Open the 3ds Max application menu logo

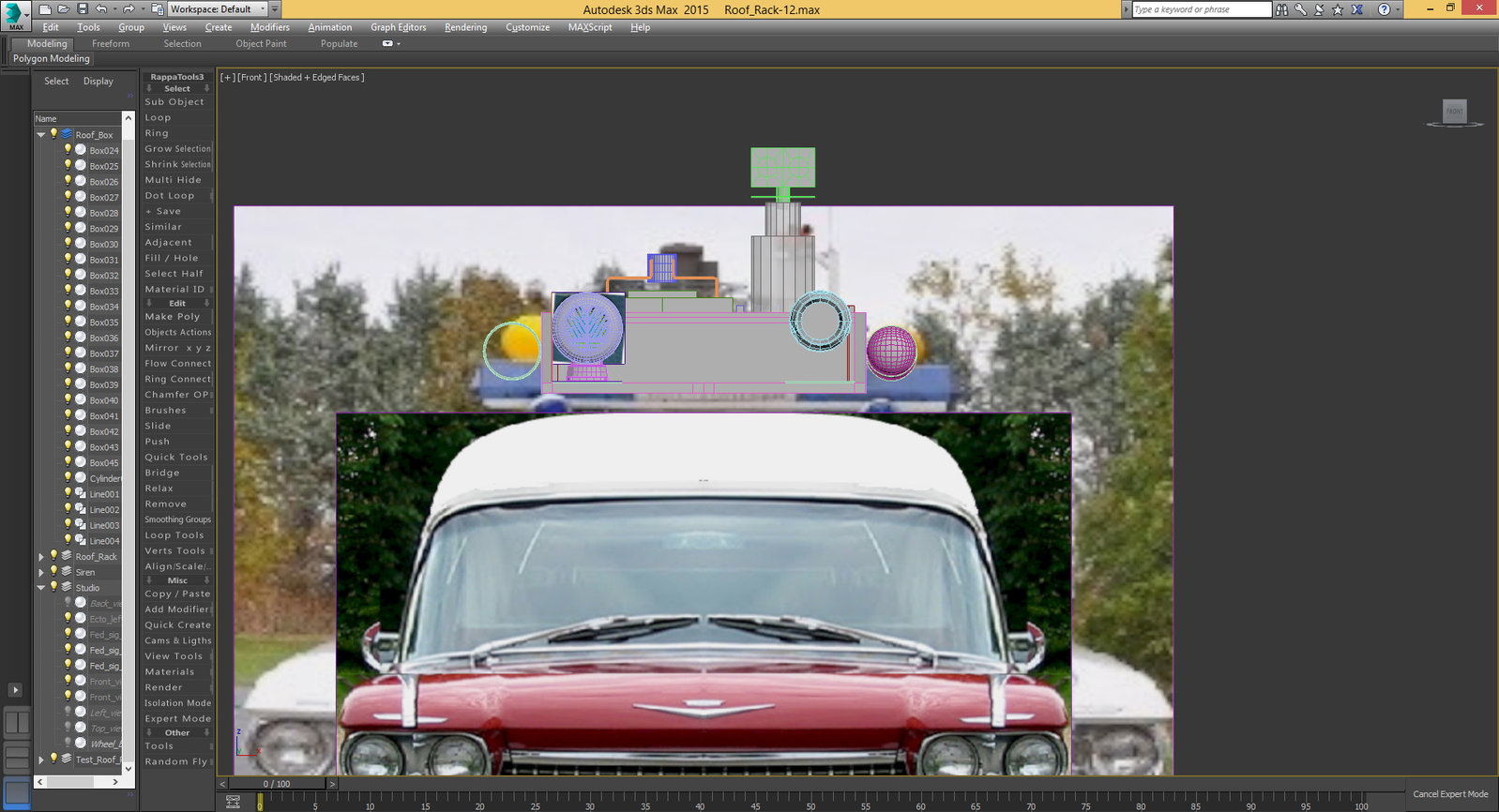tap(15, 14)
